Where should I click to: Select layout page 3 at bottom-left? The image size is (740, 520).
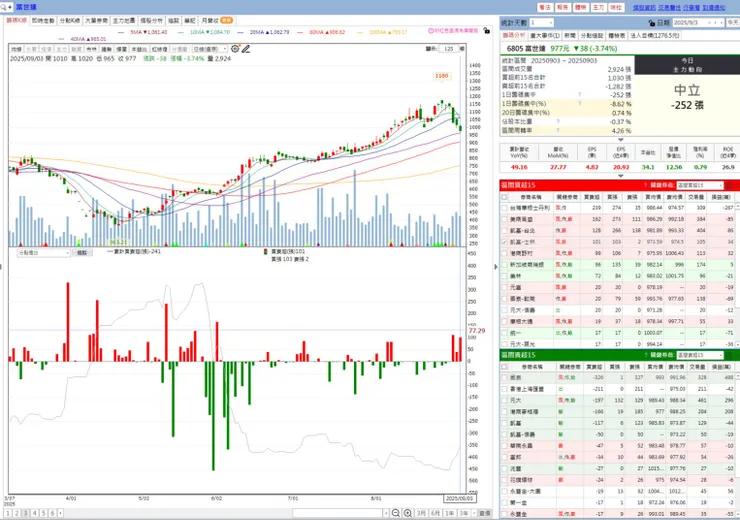coord(25,513)
